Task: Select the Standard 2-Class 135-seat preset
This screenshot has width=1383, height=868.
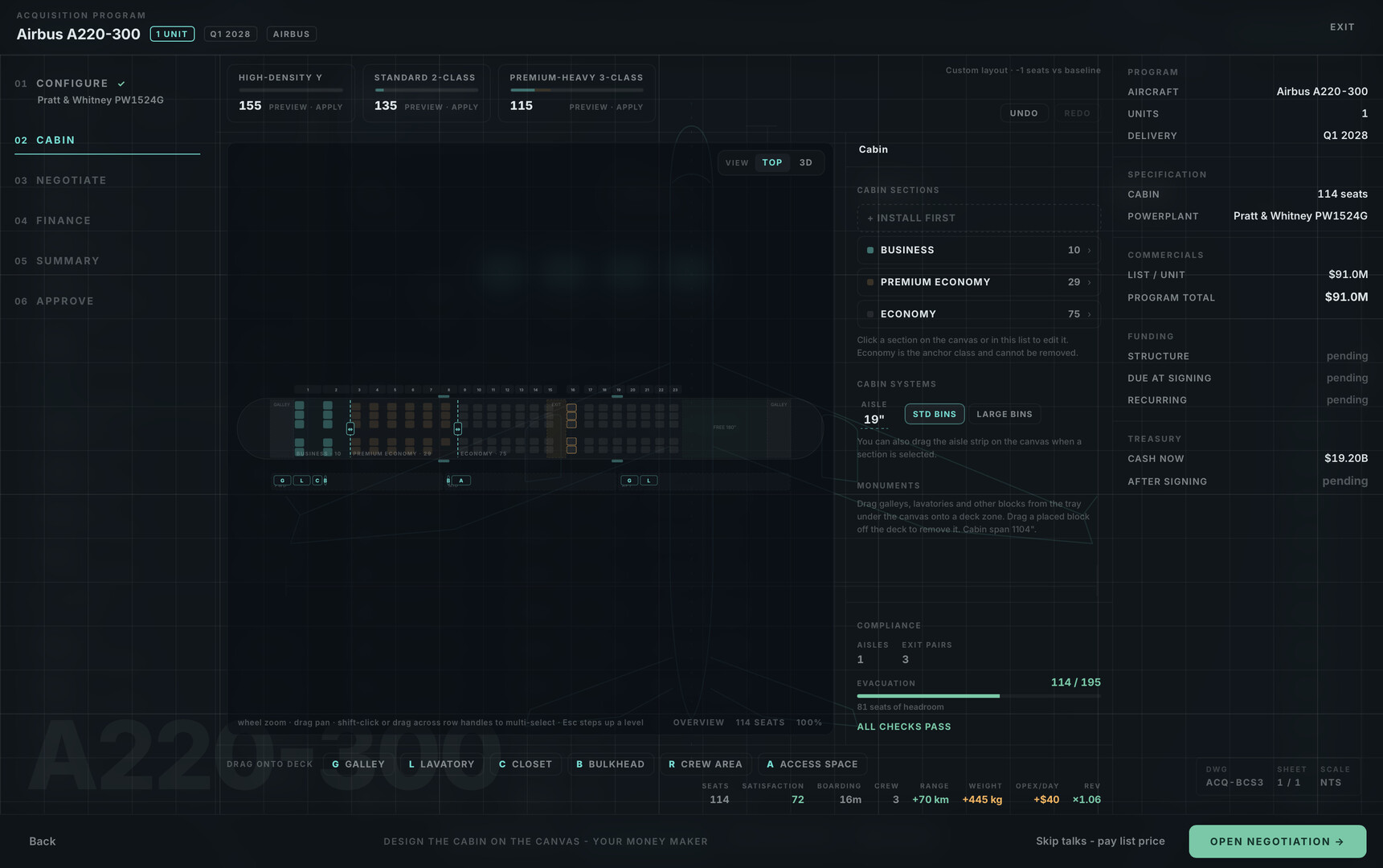Action: [427, 93]
